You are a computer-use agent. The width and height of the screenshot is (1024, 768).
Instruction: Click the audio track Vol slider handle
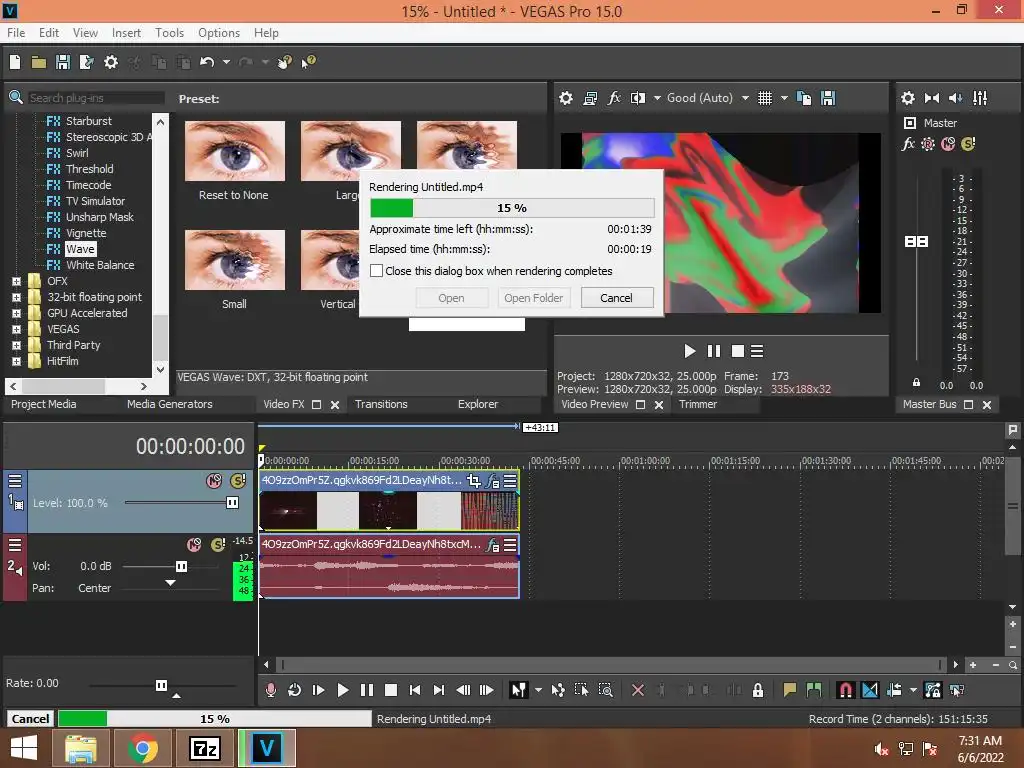pos(182,566)
